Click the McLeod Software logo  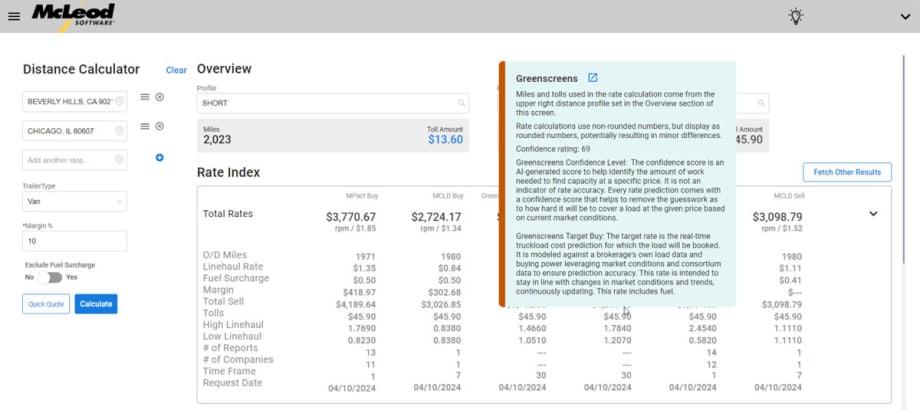coord(73,15)
